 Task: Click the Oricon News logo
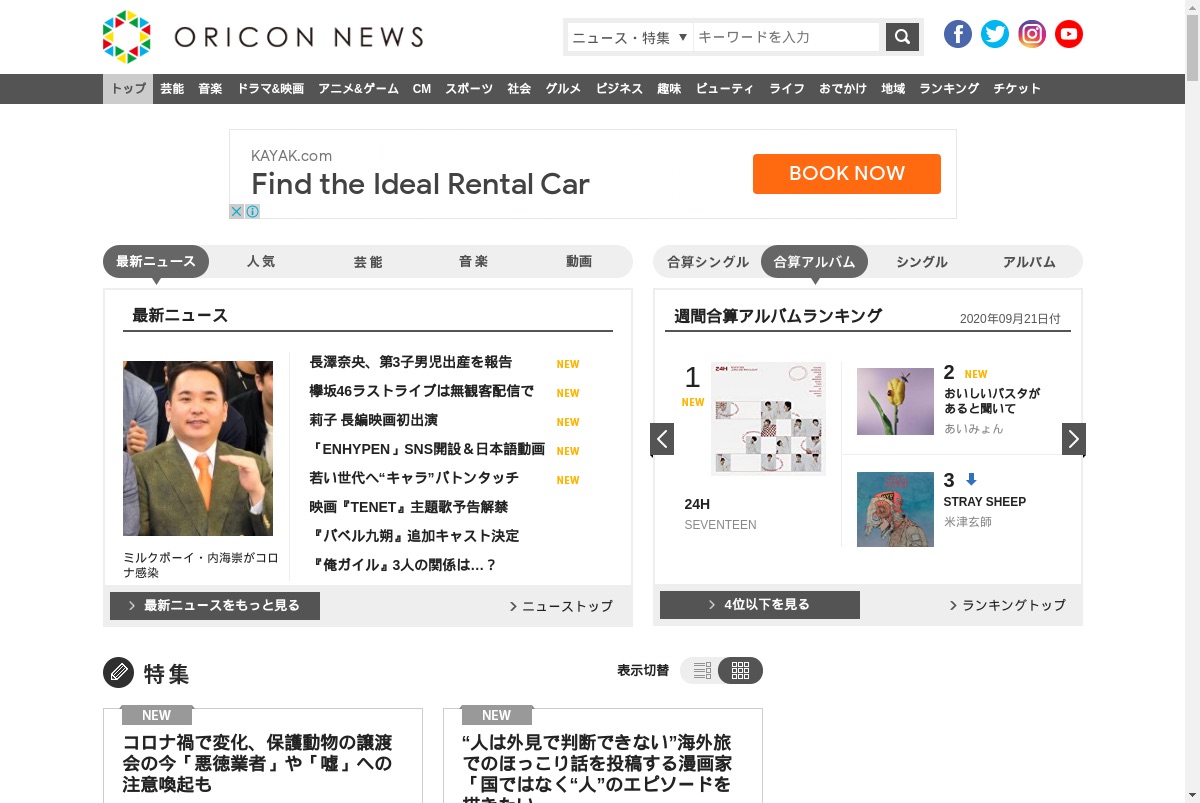tap(263, 37)
